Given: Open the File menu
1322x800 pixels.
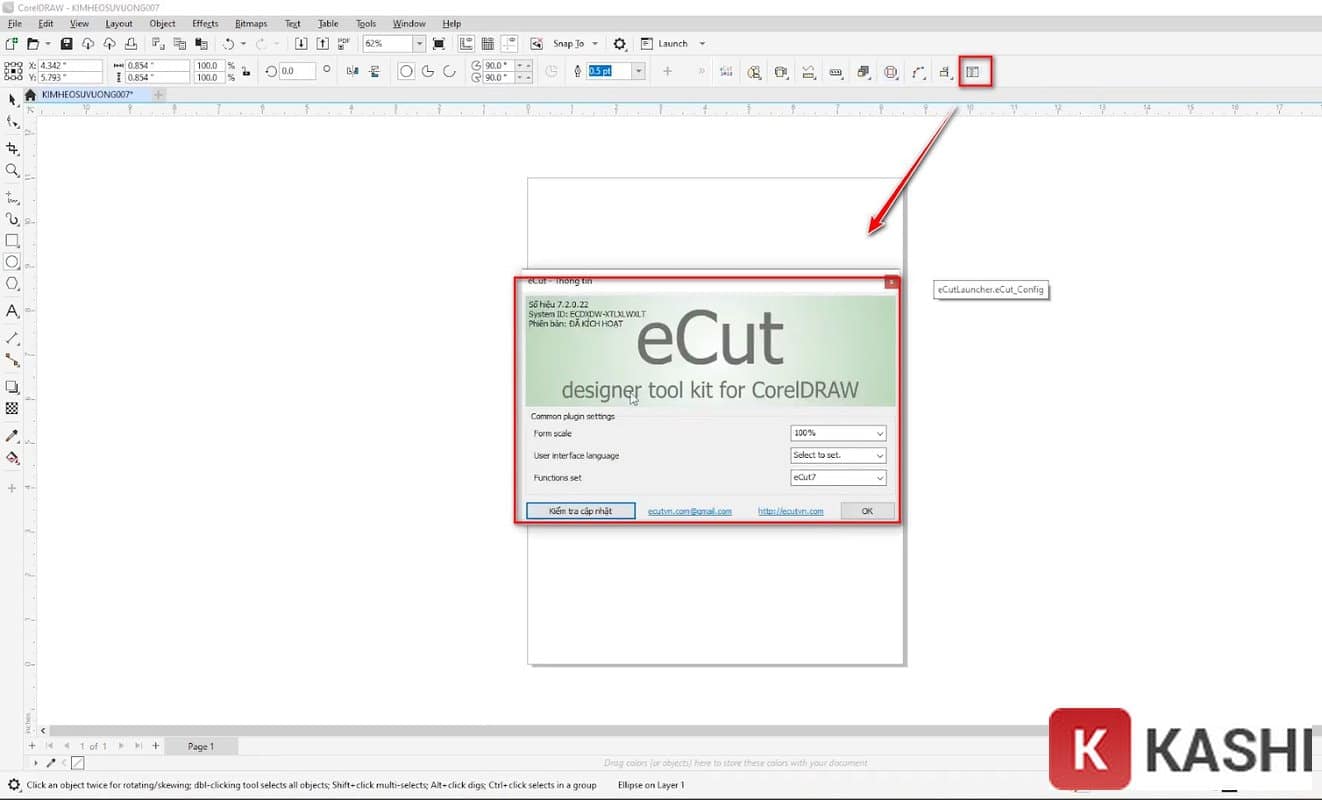Looking at the screenshot, I should 14,23.
